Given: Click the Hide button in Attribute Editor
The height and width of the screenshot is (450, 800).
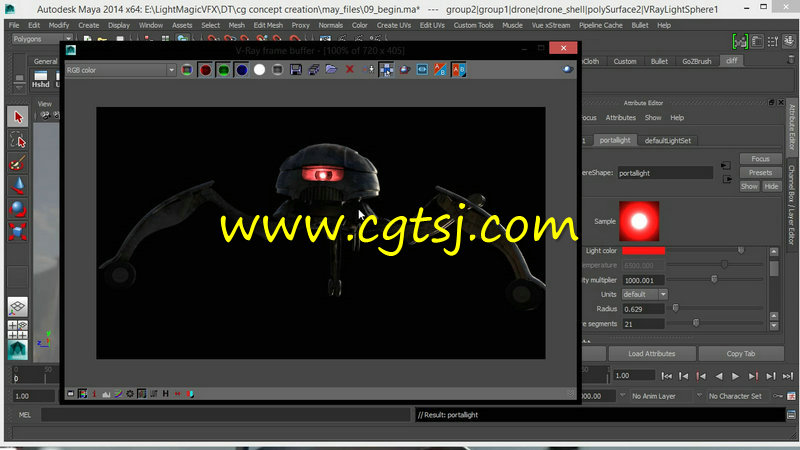Looking at the screenshot, I should pos(771,187).
